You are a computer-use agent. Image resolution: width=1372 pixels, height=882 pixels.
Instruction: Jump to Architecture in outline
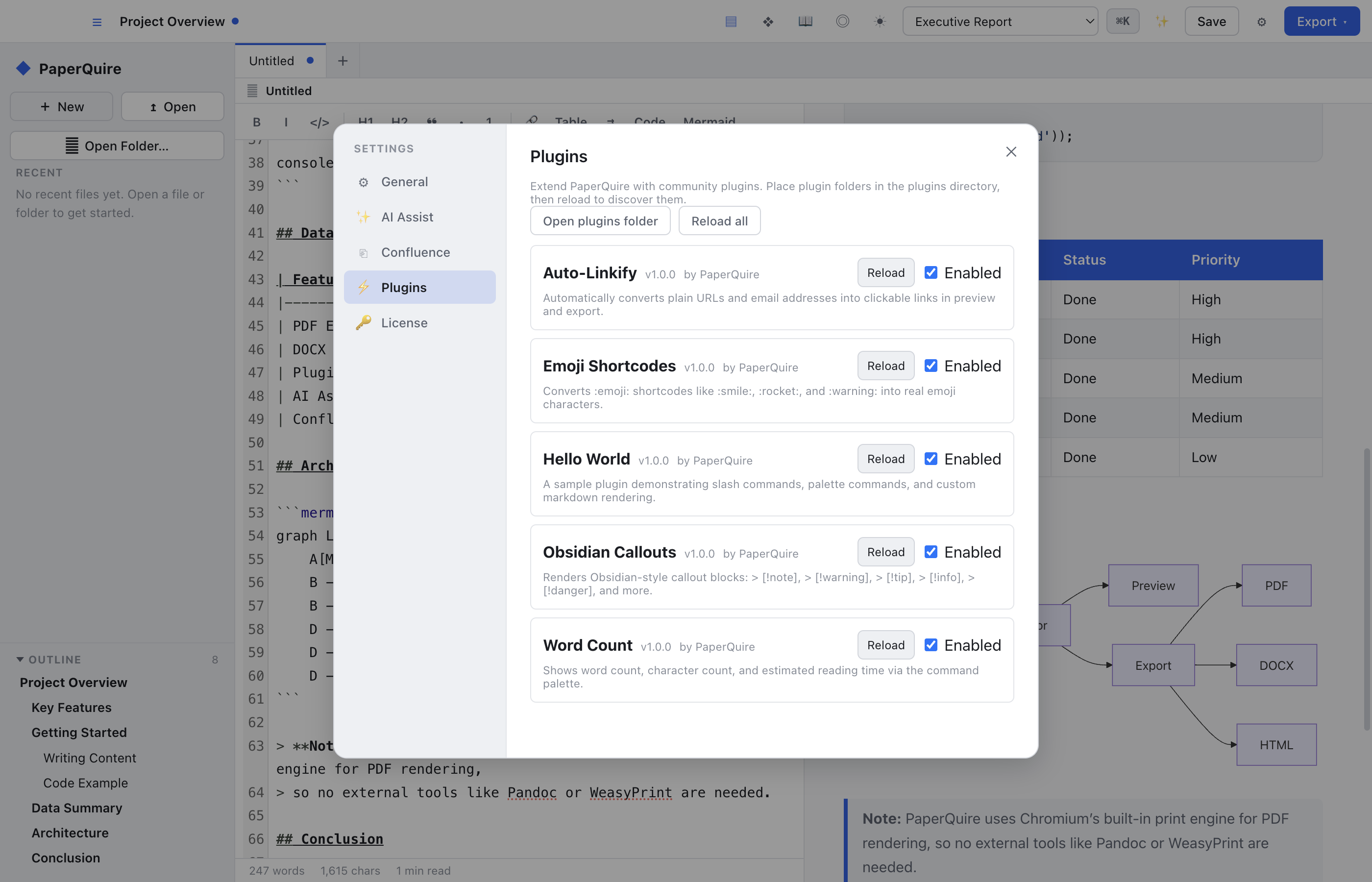(x=70, y=833)
